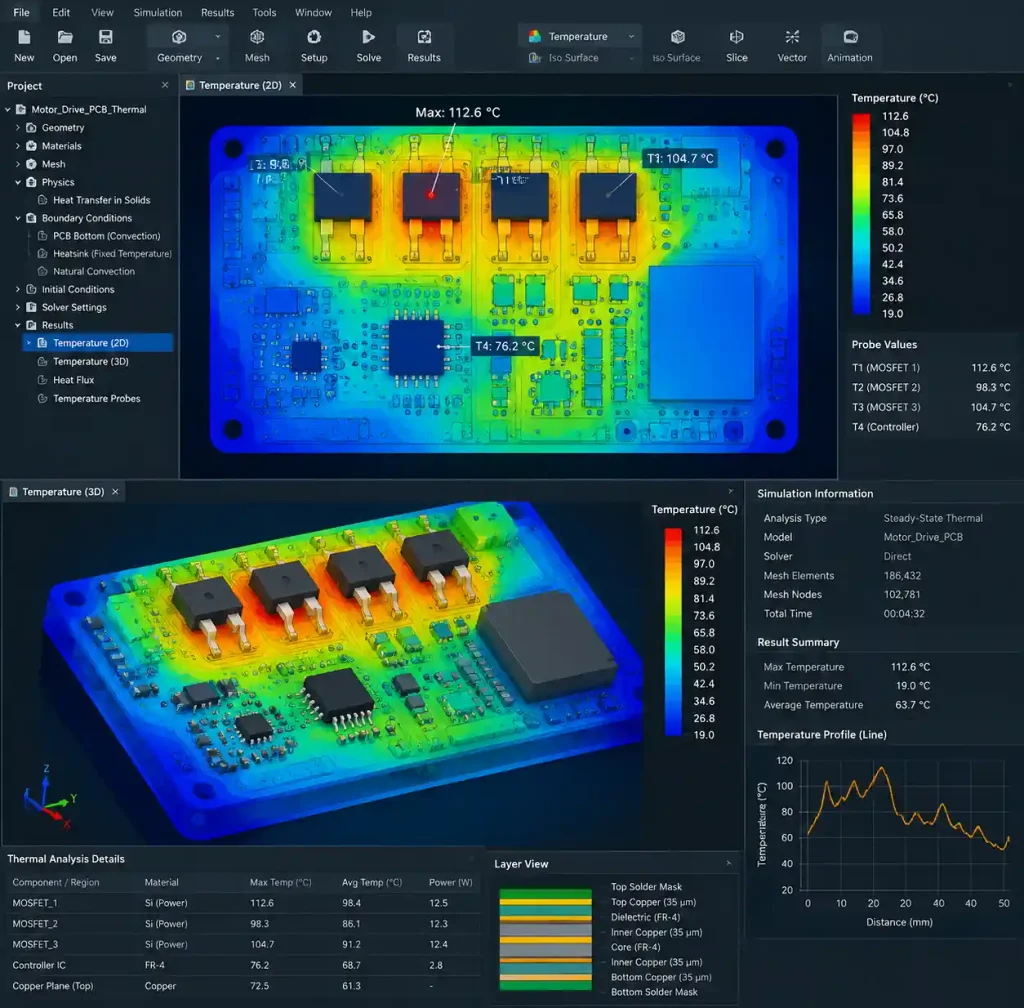Open the Iso Surface plot type dropdown
This screenshot has width=1024, height=1008.
[581, 57]
